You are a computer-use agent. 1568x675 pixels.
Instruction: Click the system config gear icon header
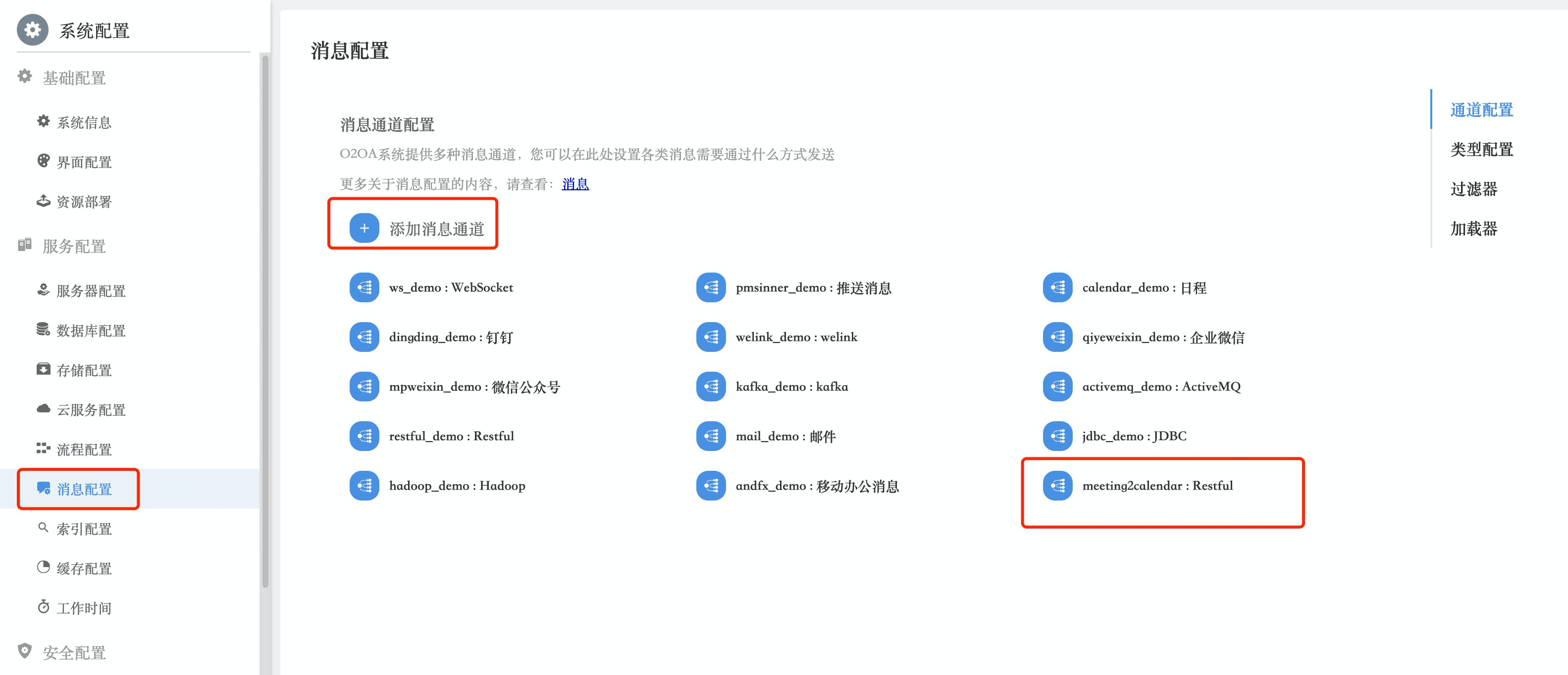click(32, 30)
